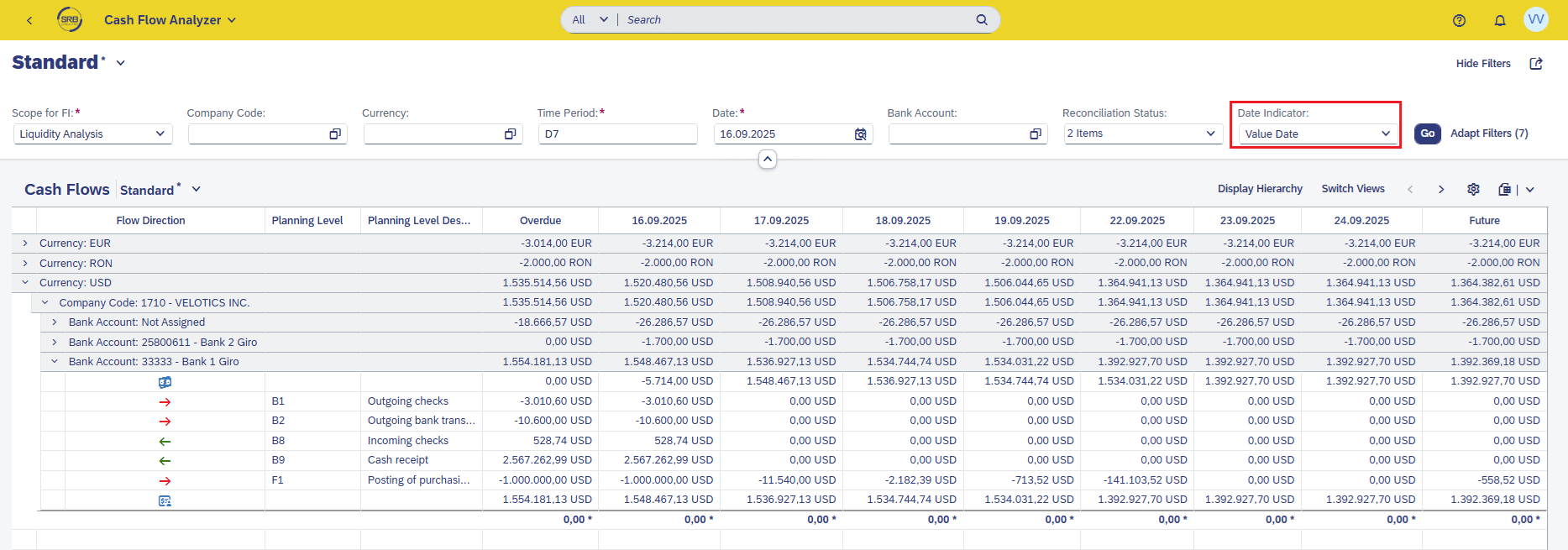Click the next page arrow in table toolbar
The height and width of the screenshot is (550, 1568).
[1440, 190]
